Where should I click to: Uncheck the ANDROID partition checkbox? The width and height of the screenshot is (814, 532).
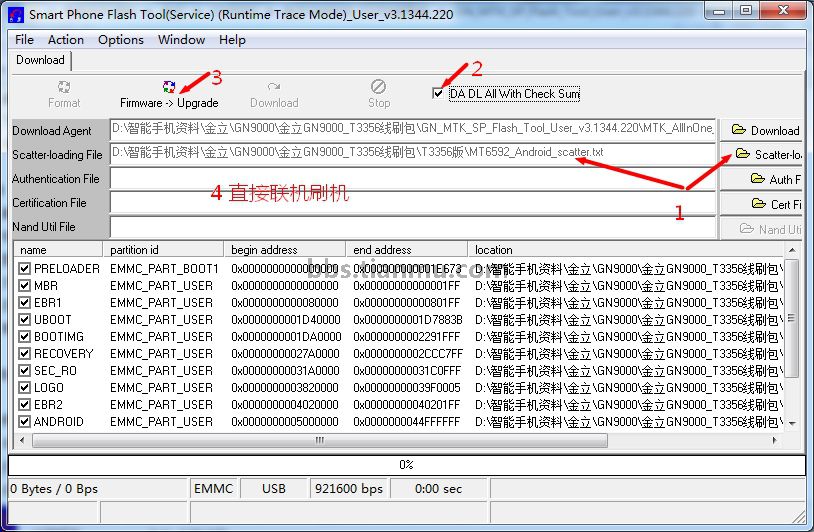pyautogui.click(x=24, y=421)
